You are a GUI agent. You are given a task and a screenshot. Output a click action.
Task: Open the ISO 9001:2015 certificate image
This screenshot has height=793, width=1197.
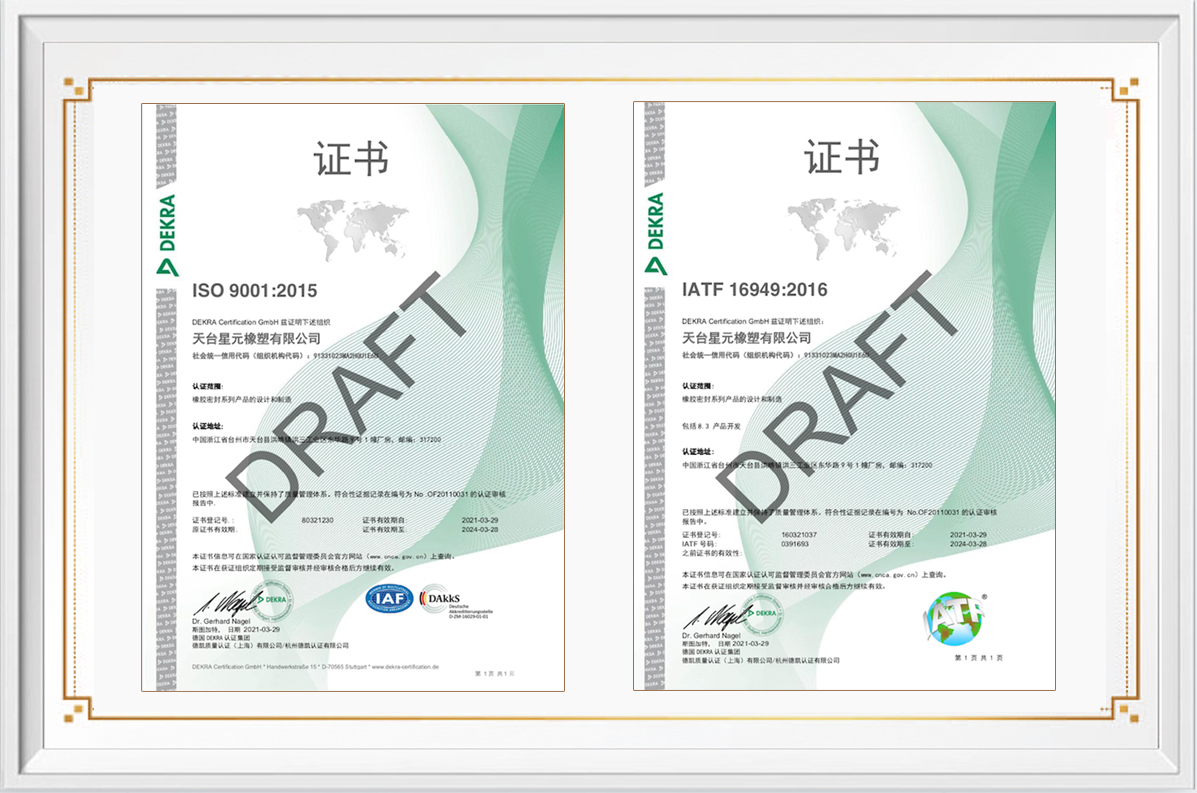click(353, 397)
